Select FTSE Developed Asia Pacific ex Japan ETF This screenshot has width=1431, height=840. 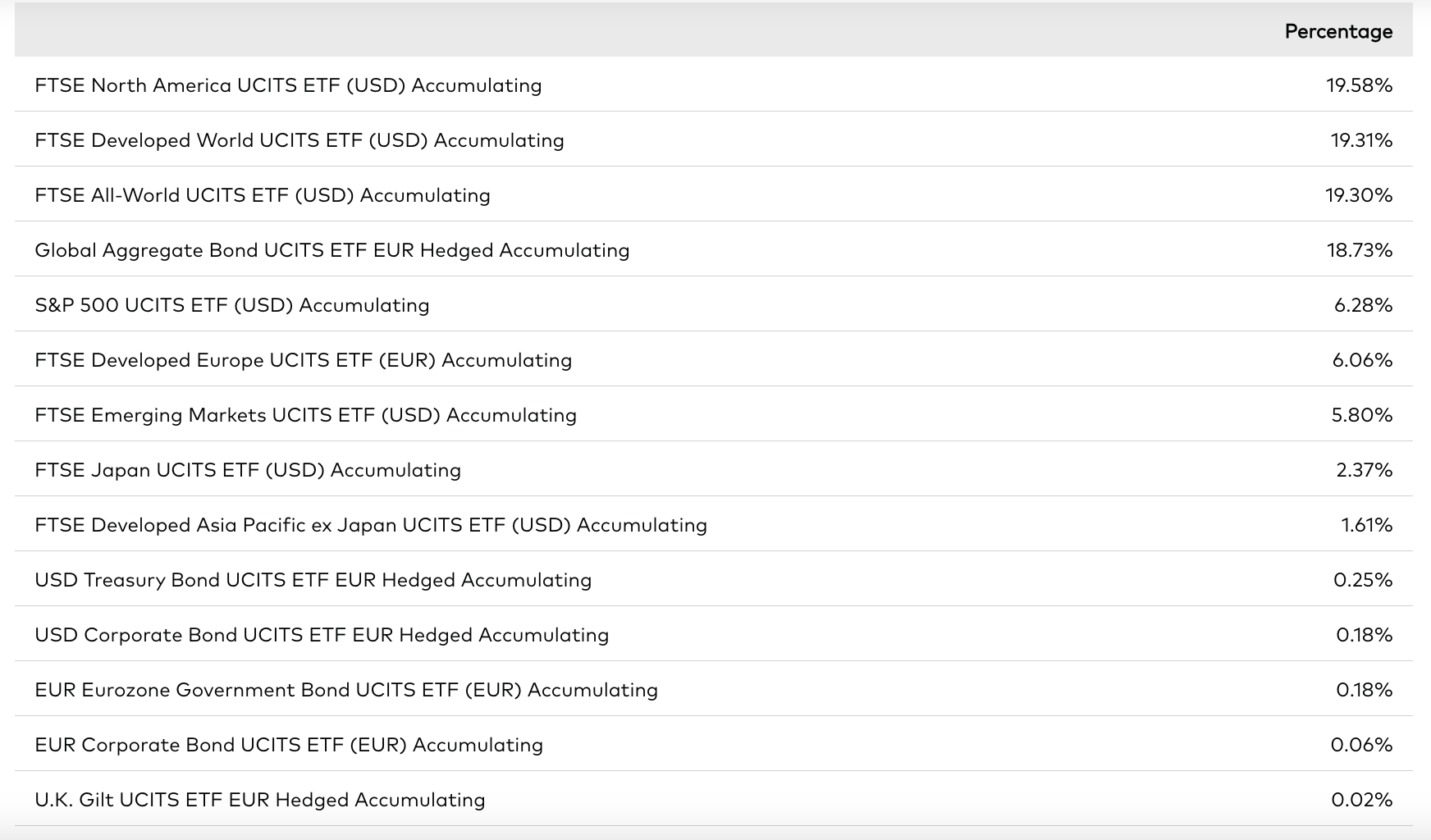click(x=371, y=525)
